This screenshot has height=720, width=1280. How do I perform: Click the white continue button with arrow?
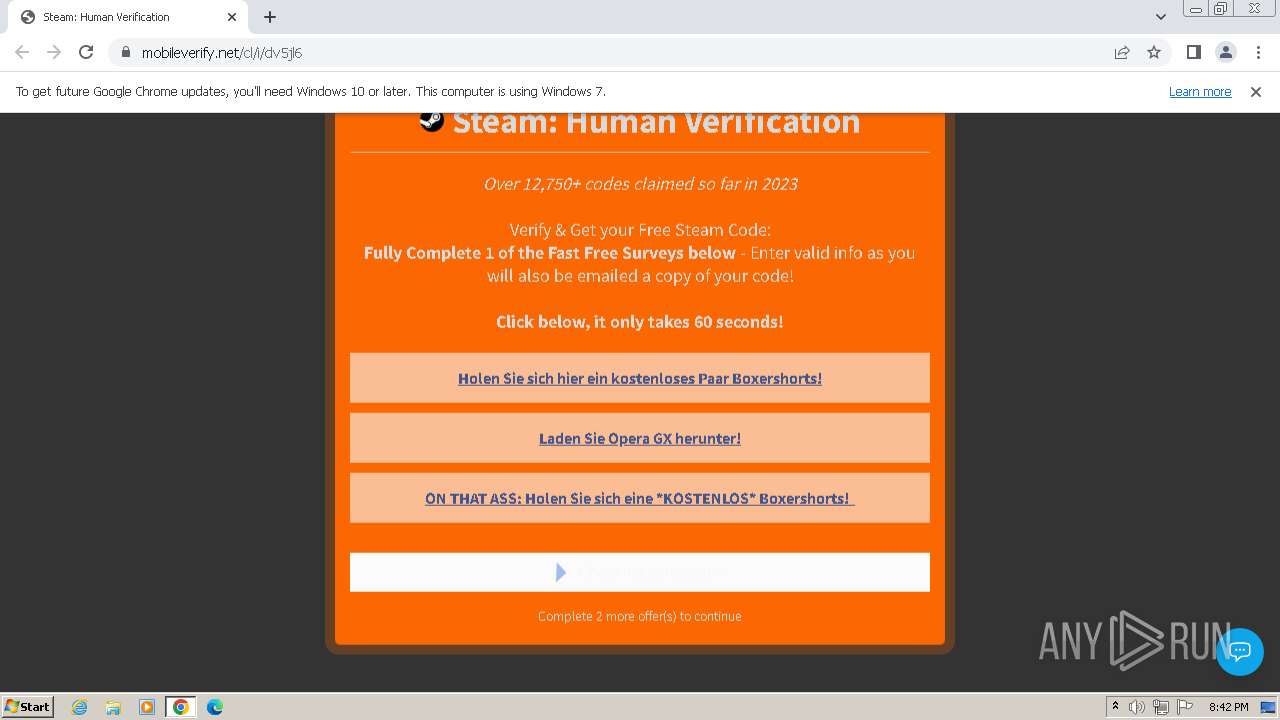(x=640, y=572)
